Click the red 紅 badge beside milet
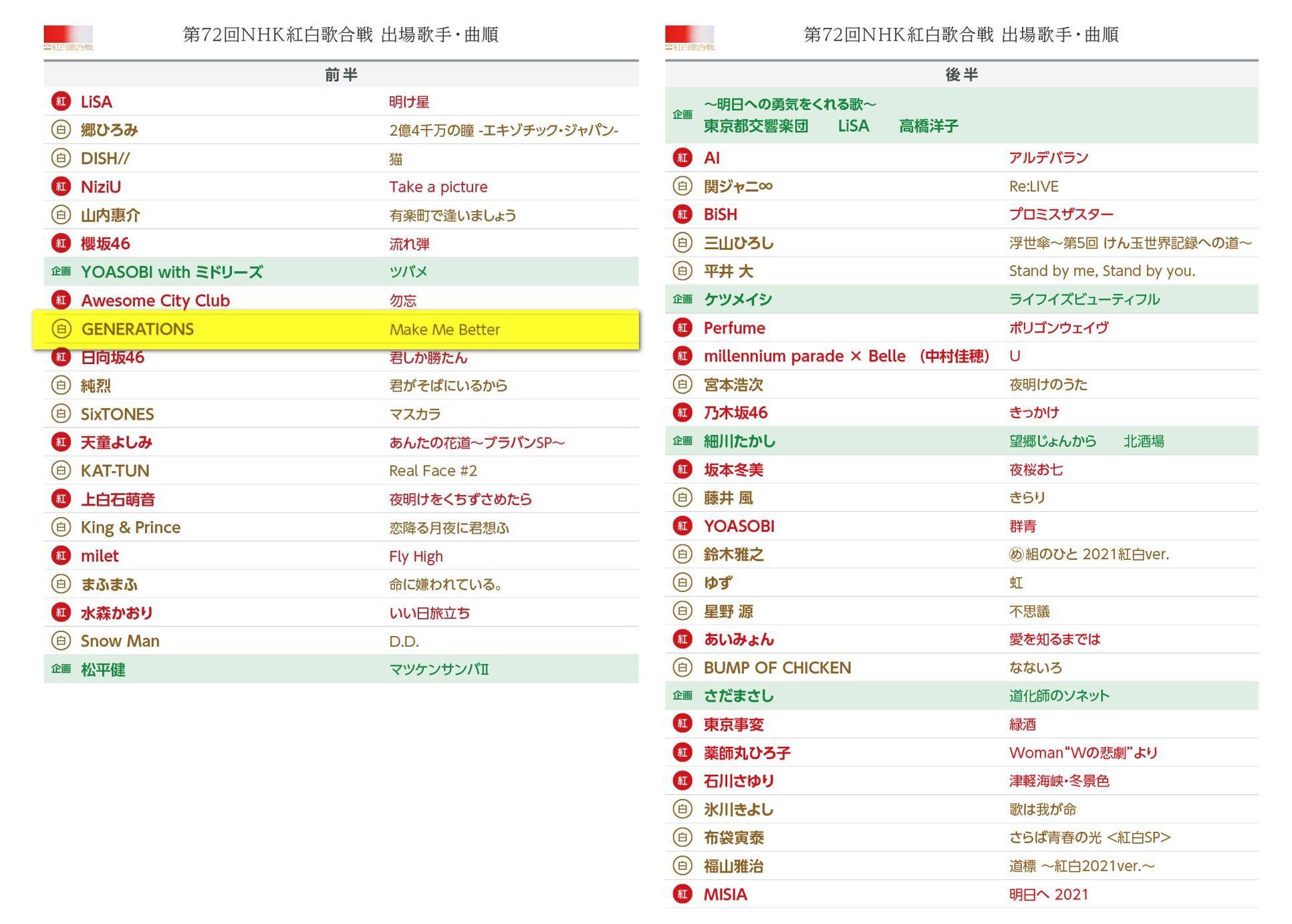 [61, 556]
